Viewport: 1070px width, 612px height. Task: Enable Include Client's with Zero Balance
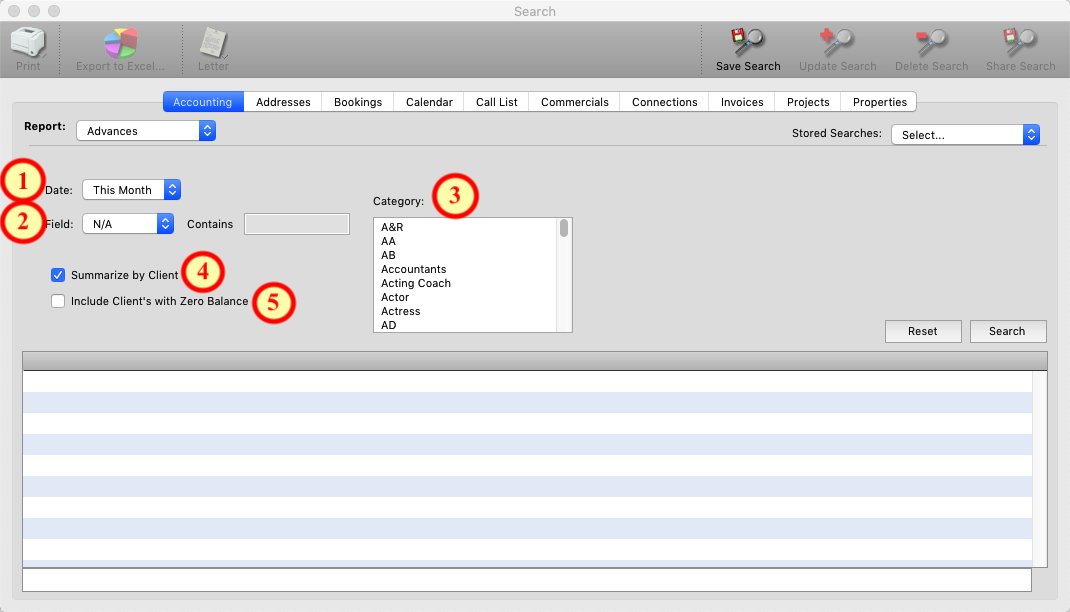(58, 301)
